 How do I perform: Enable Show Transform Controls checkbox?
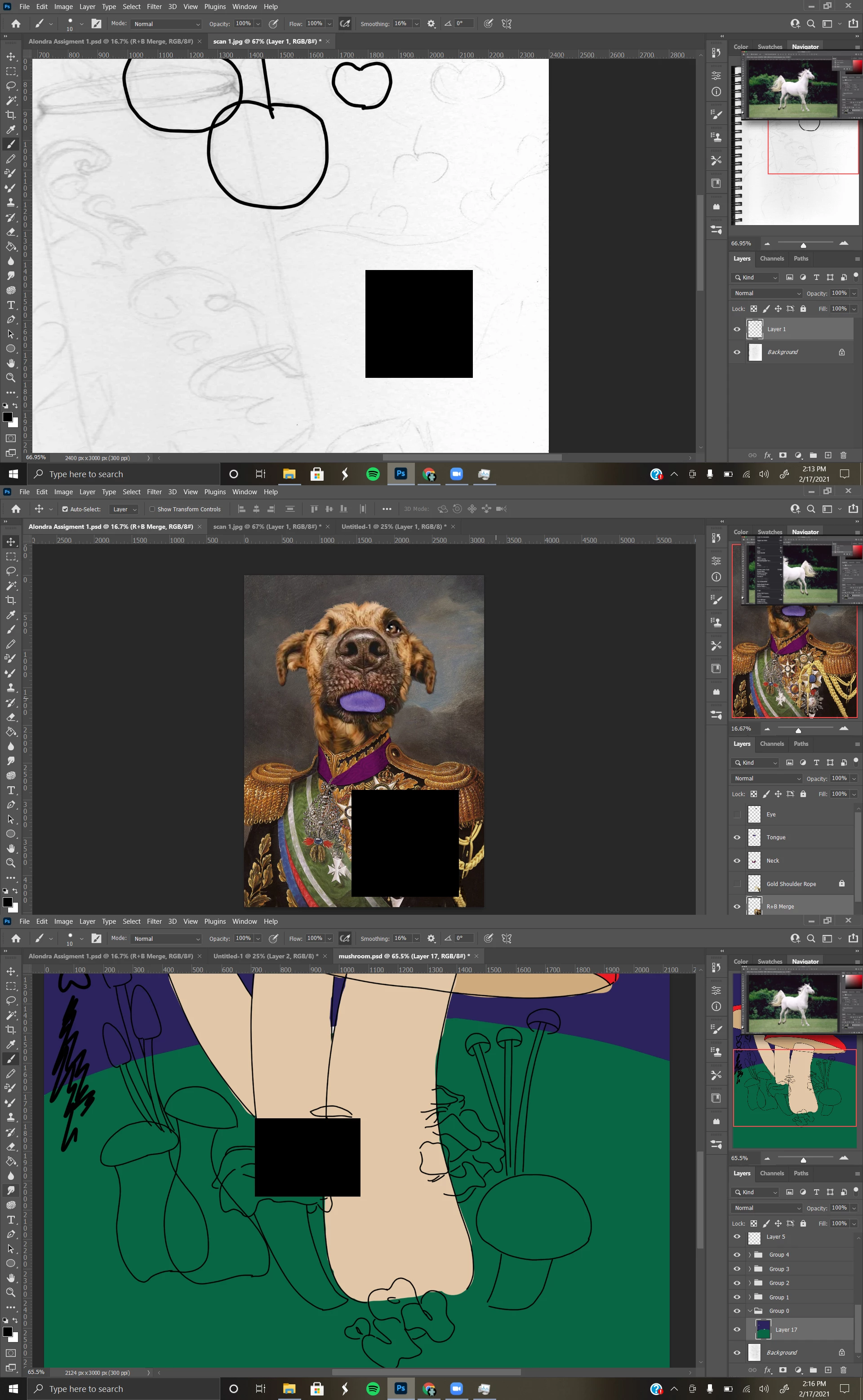(x=152, y=509)
